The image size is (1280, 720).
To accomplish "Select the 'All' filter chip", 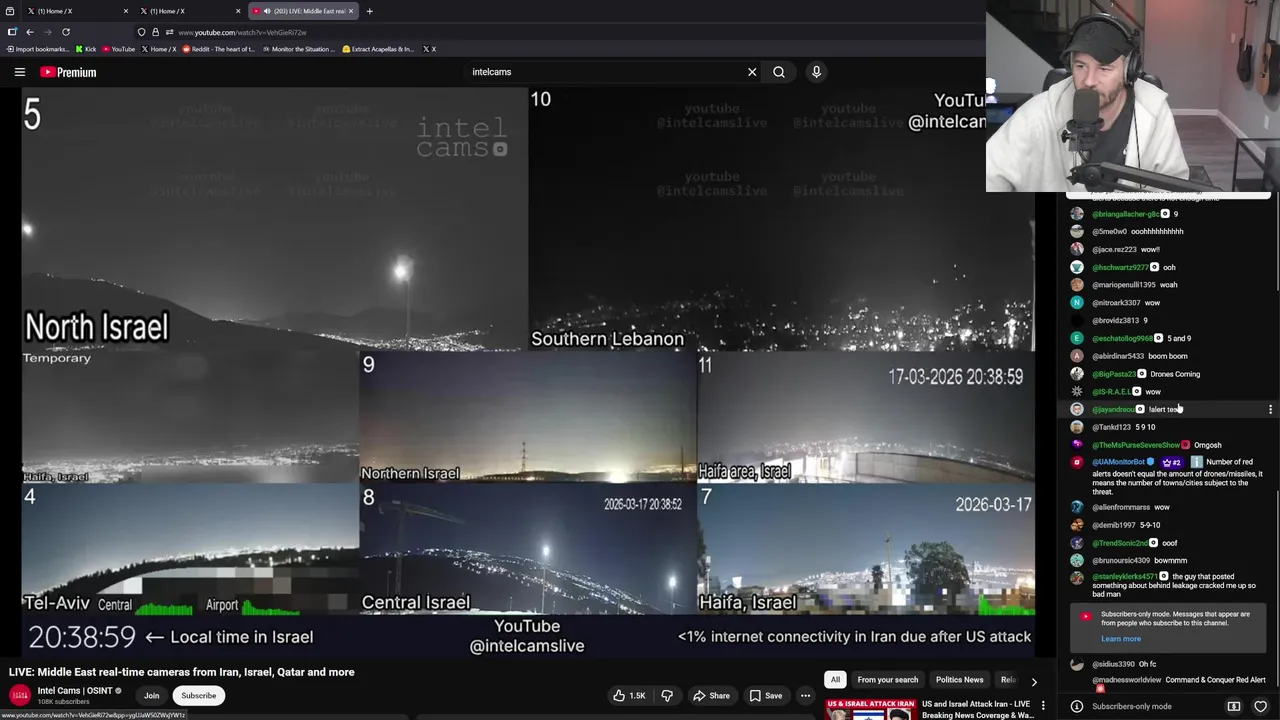I will click(835, 680).
